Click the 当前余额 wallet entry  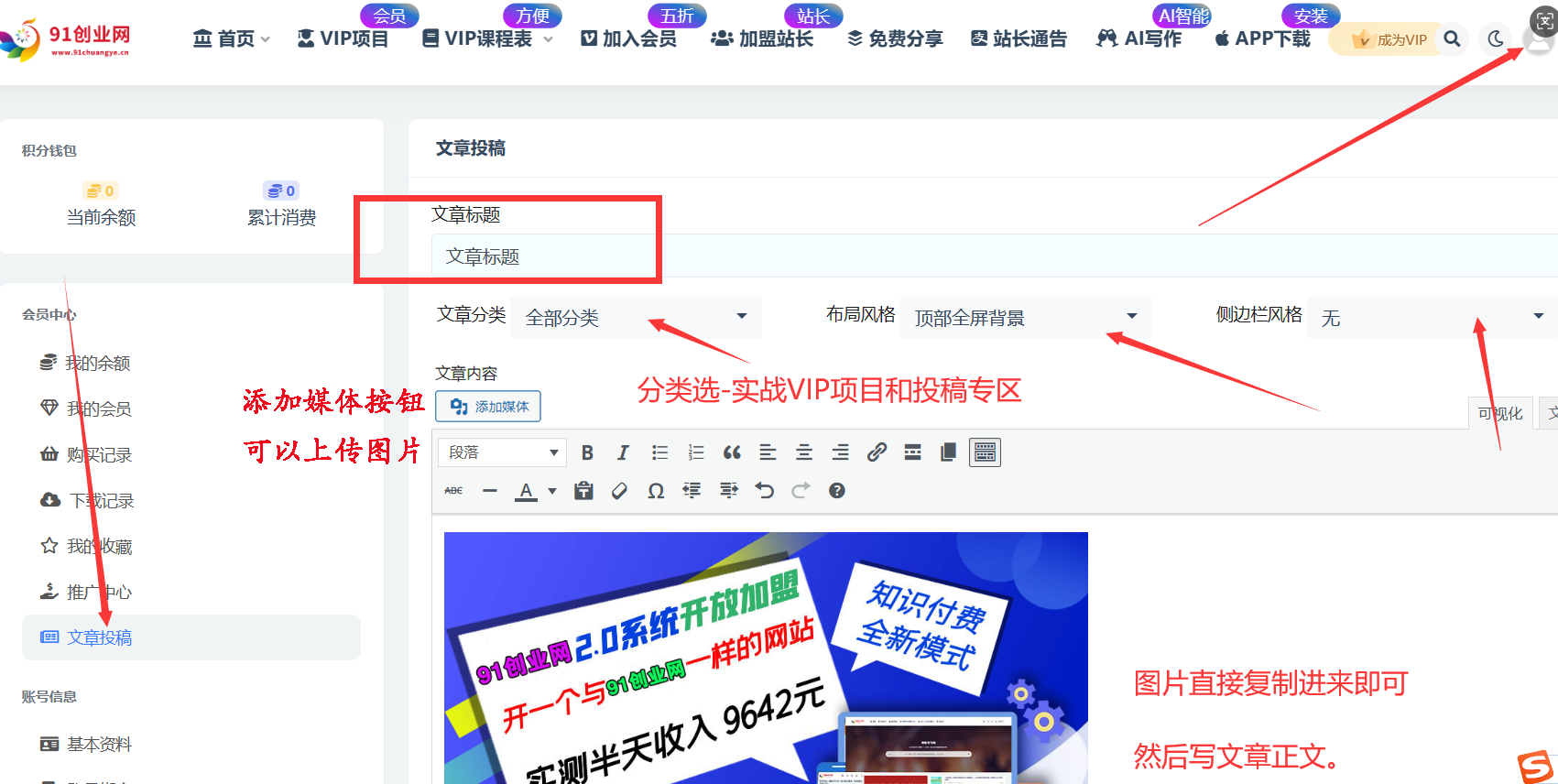point(101,204)
